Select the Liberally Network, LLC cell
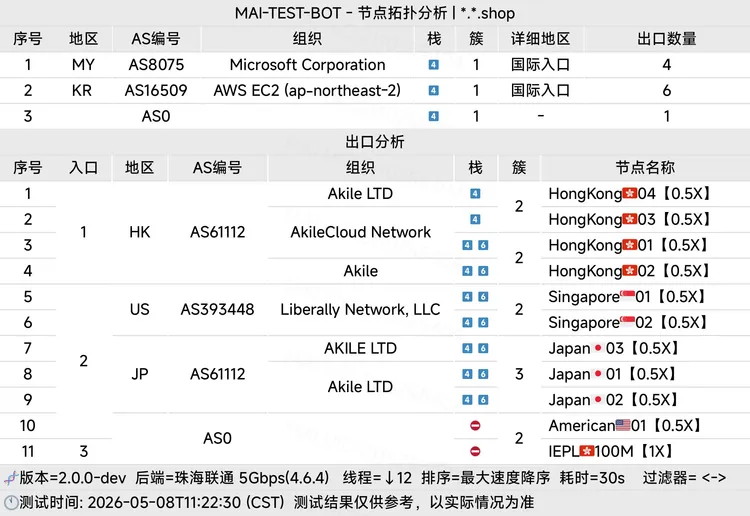 (x=360, y=309)
